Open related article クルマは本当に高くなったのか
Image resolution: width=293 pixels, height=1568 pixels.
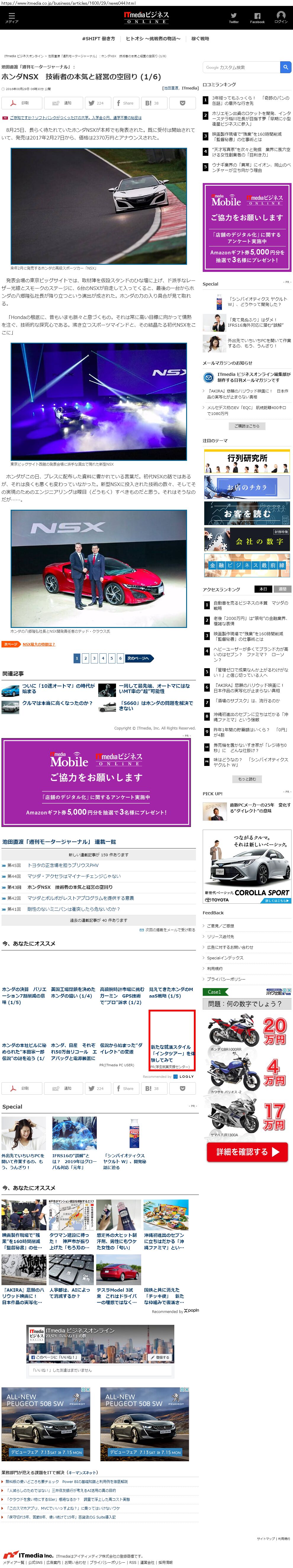57,703
